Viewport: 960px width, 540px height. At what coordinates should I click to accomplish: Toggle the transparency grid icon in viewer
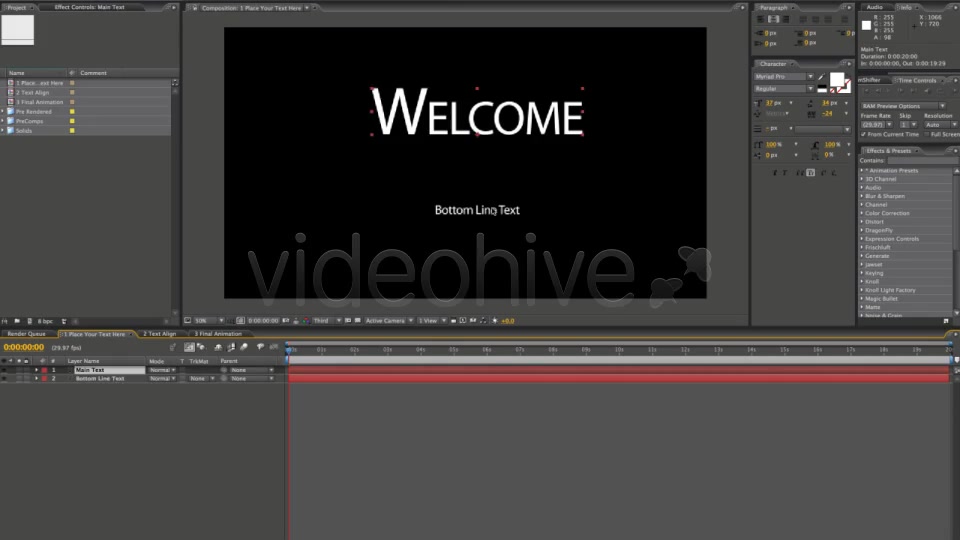click(x=357, y=320)
